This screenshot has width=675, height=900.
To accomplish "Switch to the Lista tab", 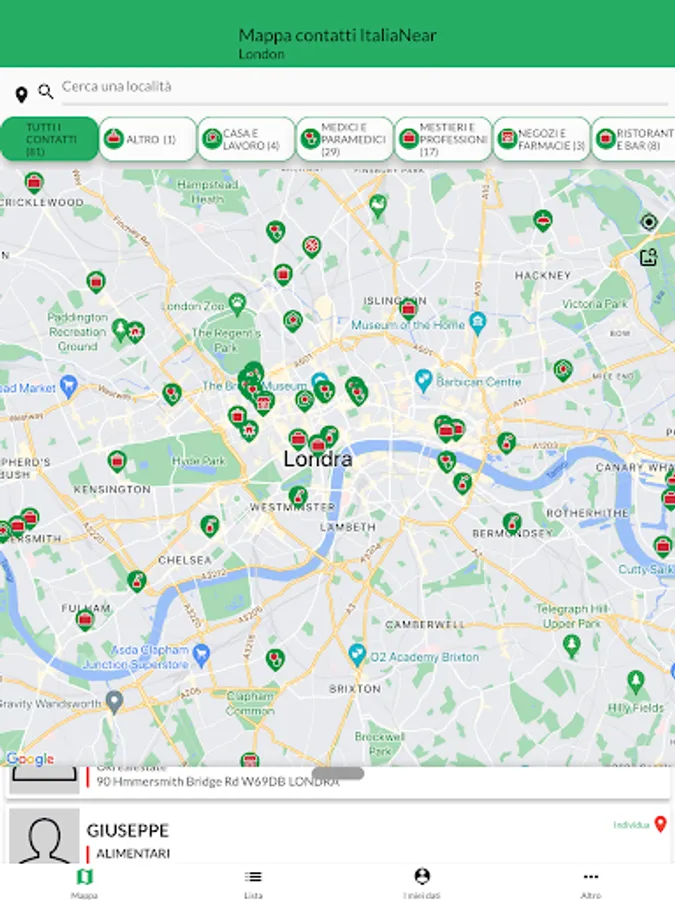I will pos(253,883).
